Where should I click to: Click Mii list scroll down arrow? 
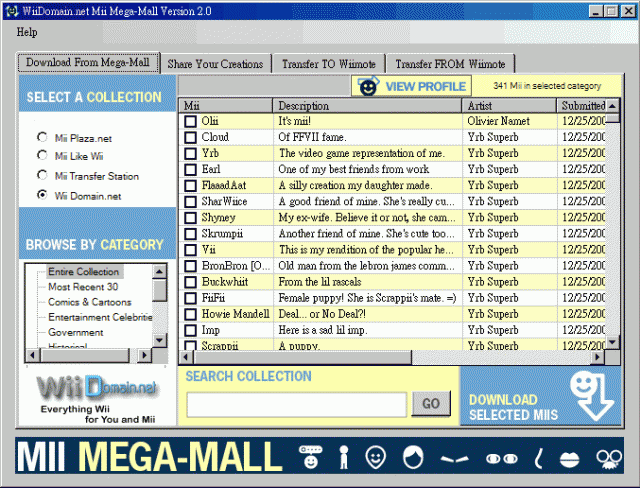(x=612, y=342)
